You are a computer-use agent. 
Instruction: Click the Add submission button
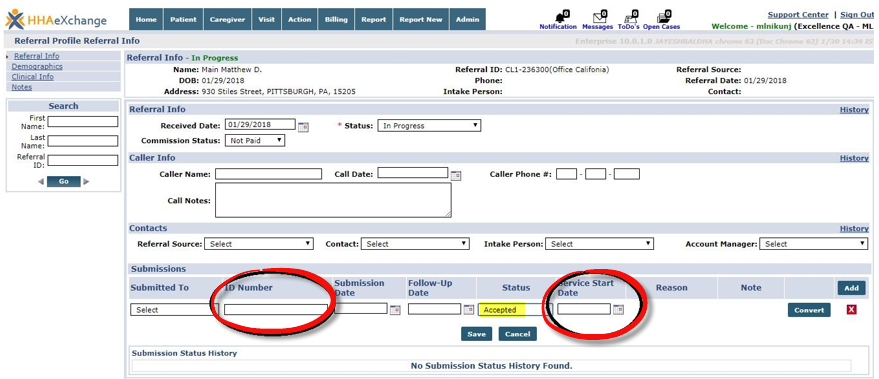pos(851,288)
